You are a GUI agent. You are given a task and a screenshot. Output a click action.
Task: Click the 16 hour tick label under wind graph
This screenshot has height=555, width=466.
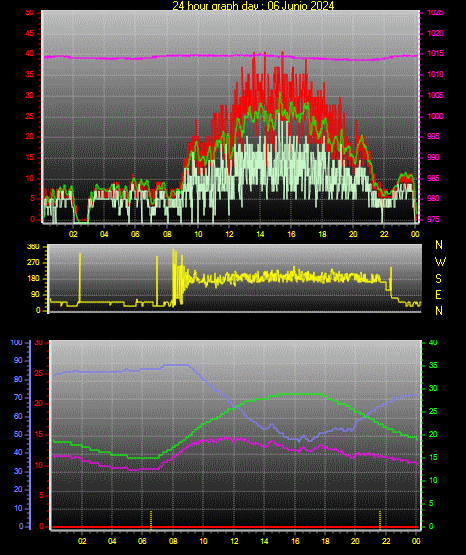[291, 234]
